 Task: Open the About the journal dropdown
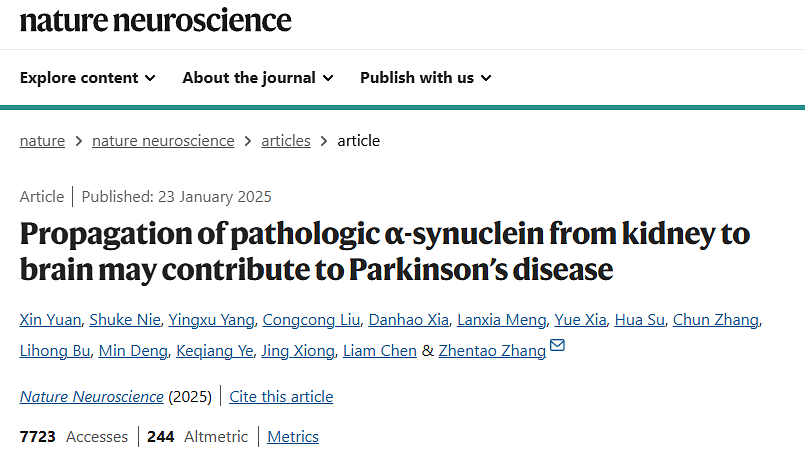pos(258,78)
